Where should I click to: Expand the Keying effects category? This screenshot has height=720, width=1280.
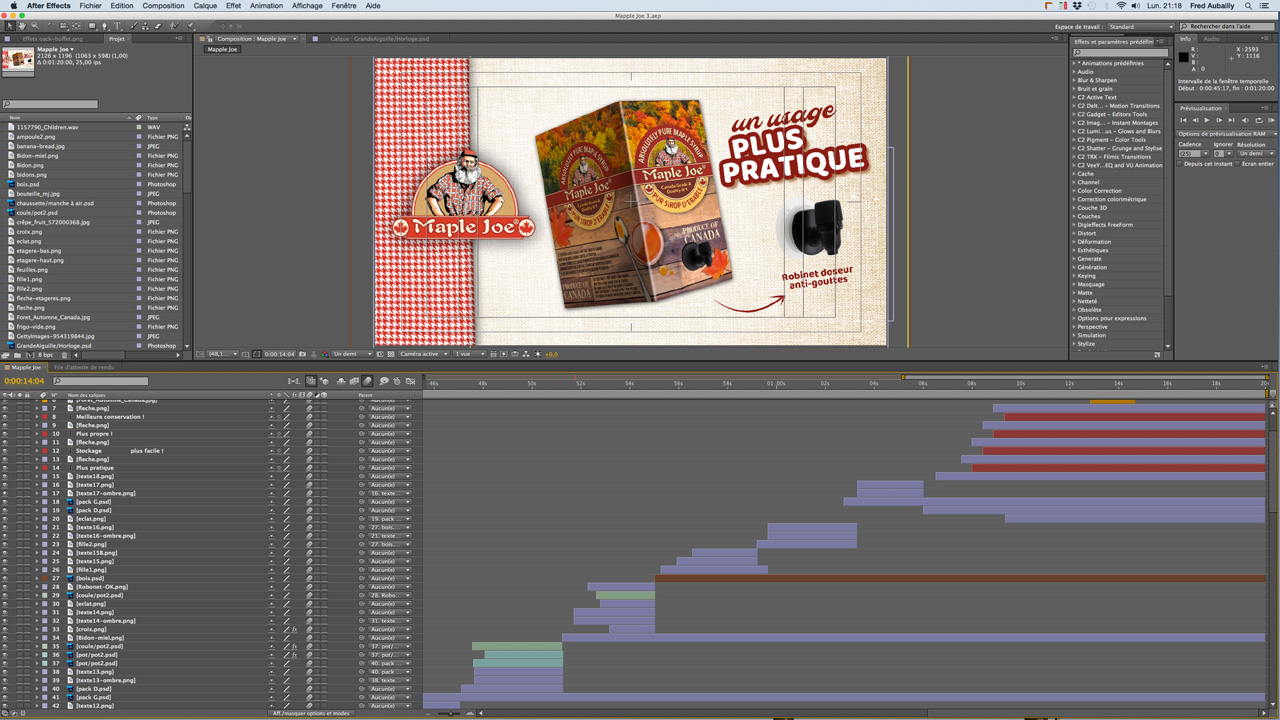1075,275
